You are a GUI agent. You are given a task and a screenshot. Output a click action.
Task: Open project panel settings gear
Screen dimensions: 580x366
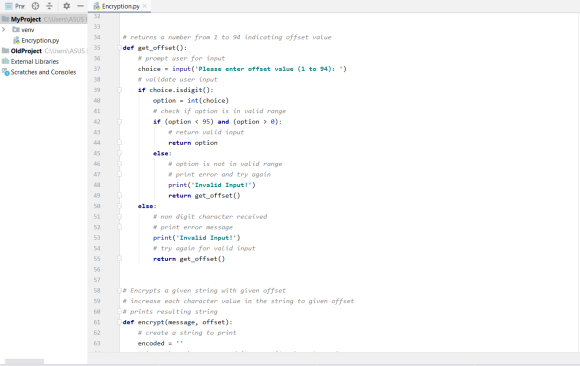[66, 6]
